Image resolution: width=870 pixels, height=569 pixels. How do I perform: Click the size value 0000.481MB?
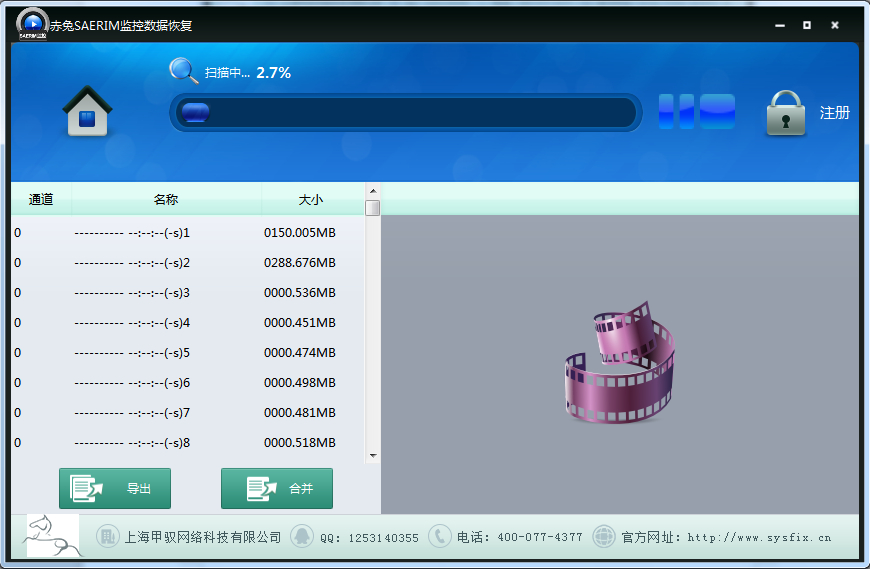click(300, 412)
